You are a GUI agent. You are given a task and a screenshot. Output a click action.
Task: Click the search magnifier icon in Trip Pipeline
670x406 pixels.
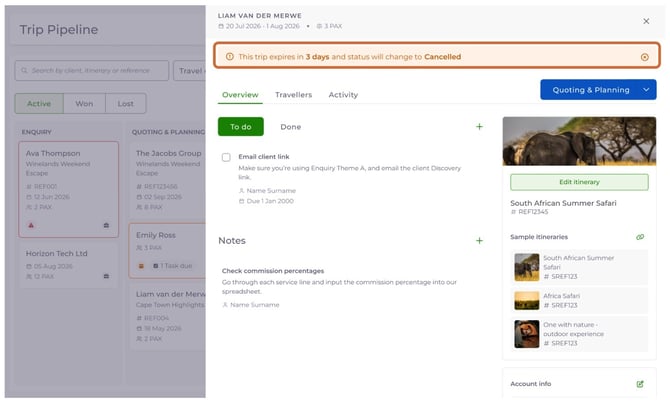click(24, 70)
